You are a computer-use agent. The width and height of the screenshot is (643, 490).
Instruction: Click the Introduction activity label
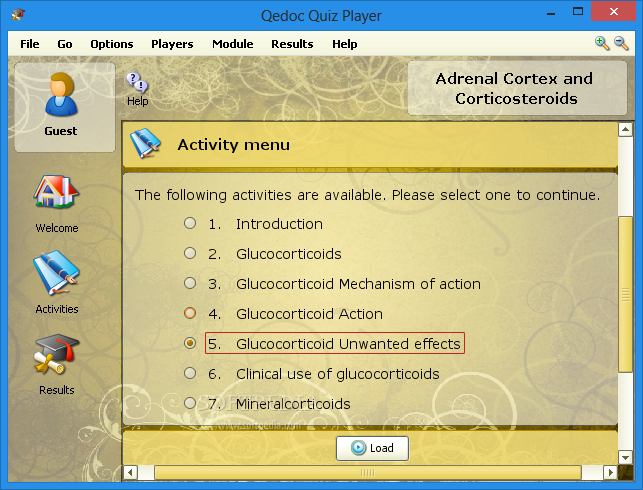(x=279, y=224)
